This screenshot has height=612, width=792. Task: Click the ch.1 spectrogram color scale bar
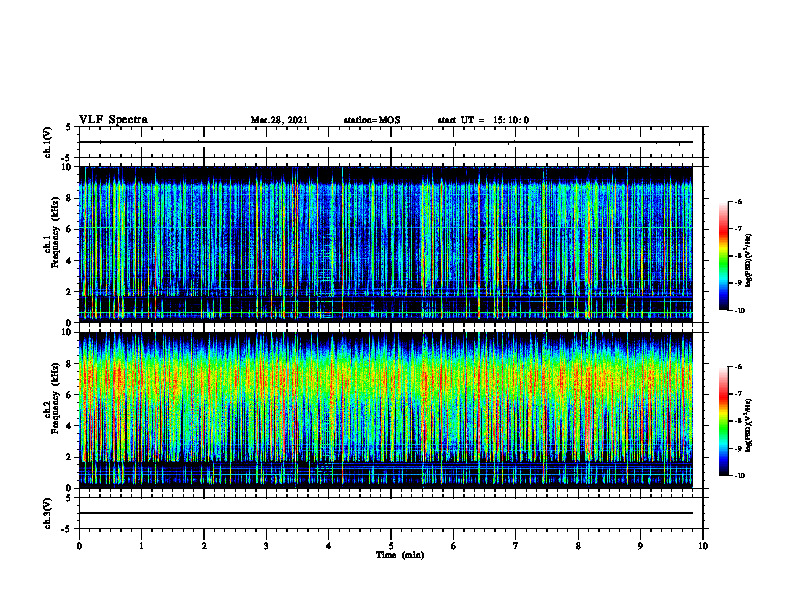(723, 256)
